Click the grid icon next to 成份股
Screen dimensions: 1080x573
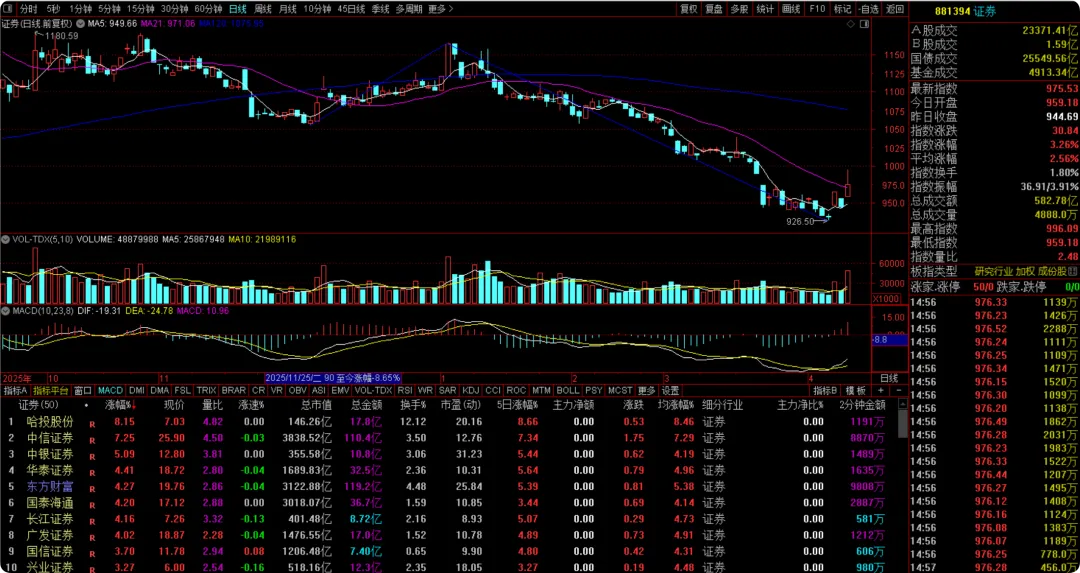(1073, 271)
